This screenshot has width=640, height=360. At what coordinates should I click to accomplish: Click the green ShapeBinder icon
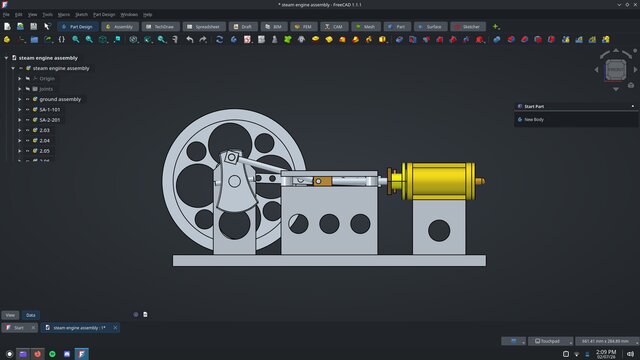[288, 40]
